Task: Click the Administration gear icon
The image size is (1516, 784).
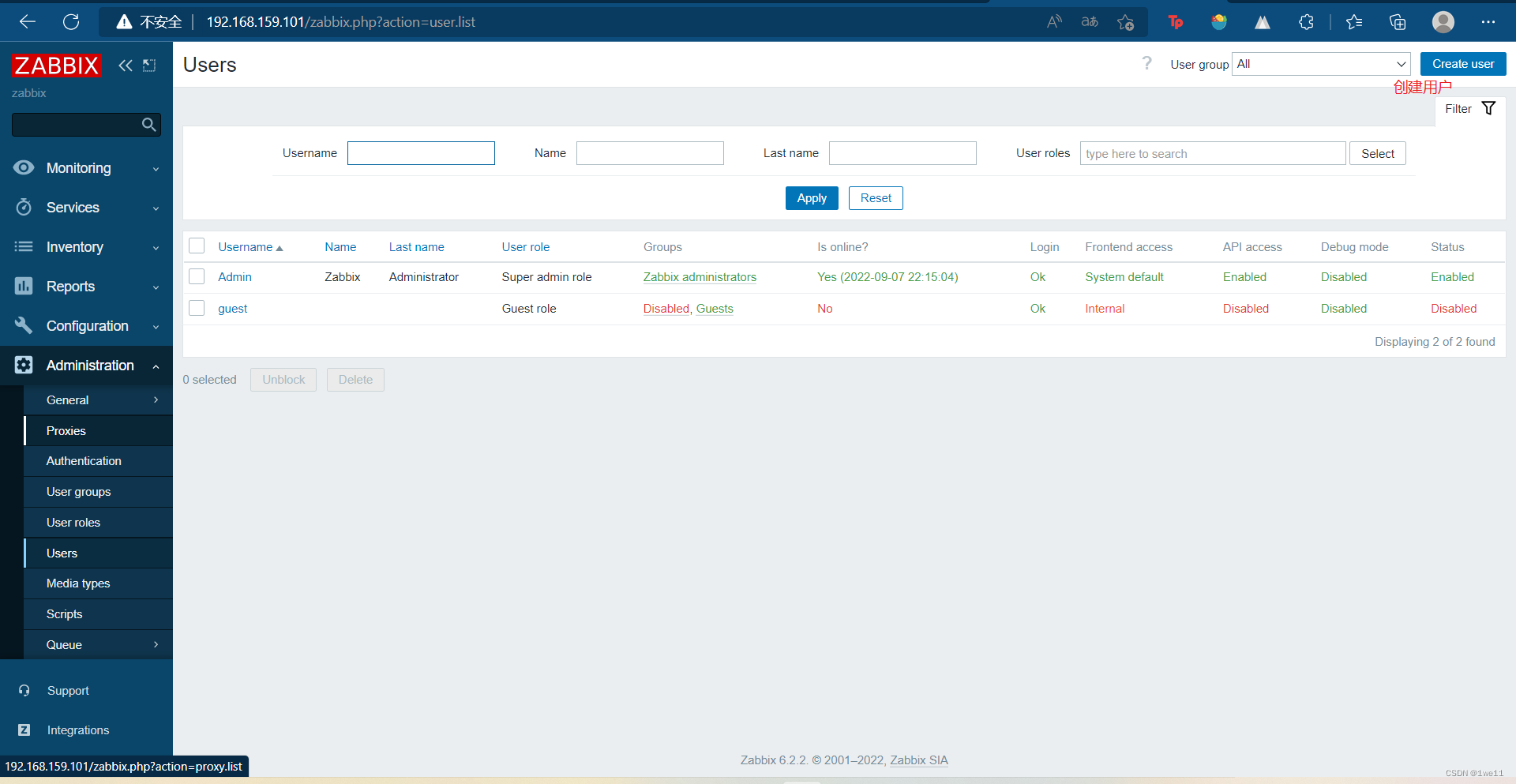Action: (24, 365)
